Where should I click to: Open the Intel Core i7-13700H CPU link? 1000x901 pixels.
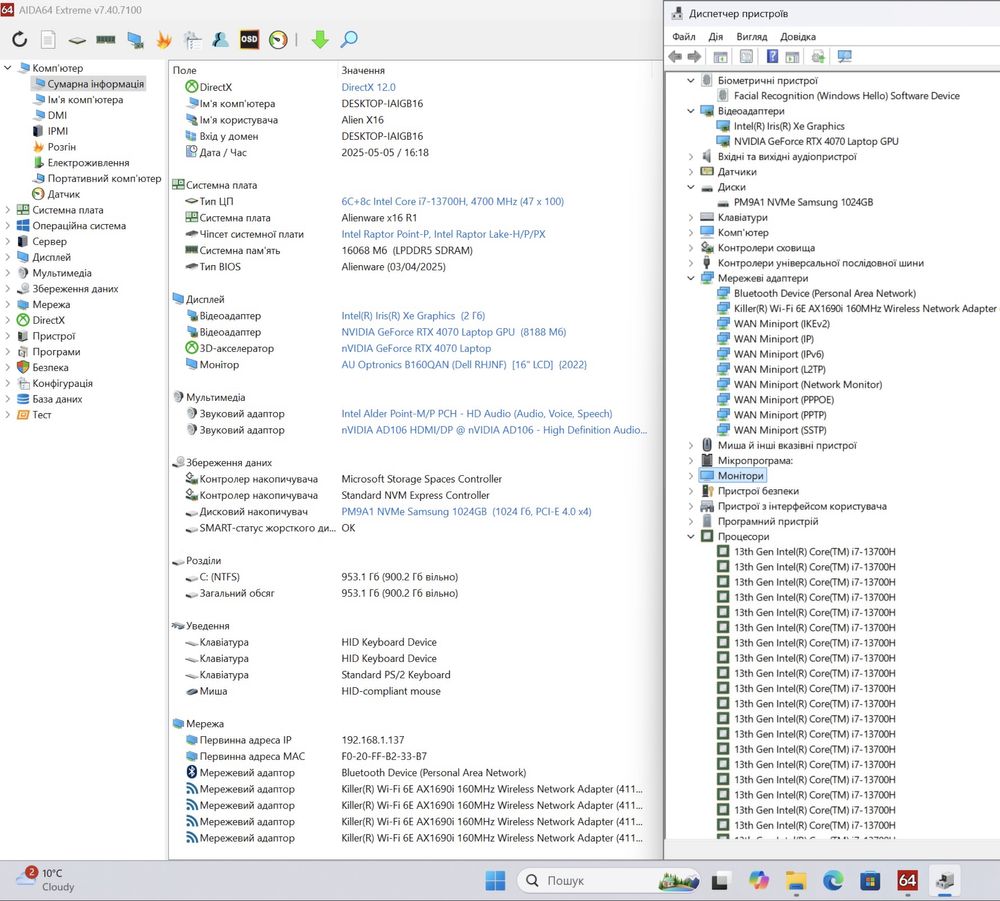click(452, 201)
